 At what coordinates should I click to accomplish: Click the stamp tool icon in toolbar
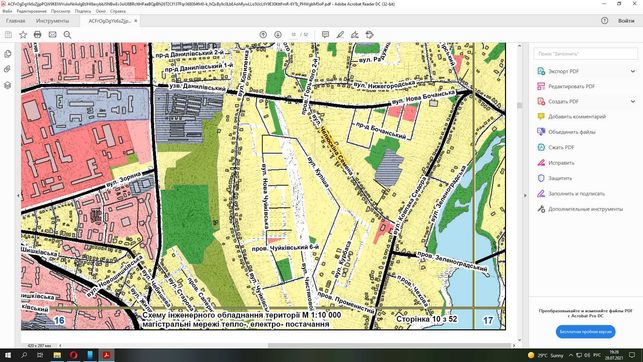(x=369, y=35)
